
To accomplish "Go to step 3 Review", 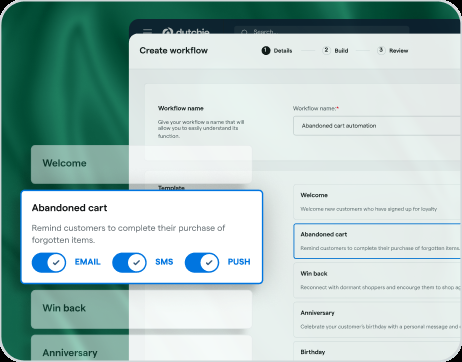I will 392,50.
